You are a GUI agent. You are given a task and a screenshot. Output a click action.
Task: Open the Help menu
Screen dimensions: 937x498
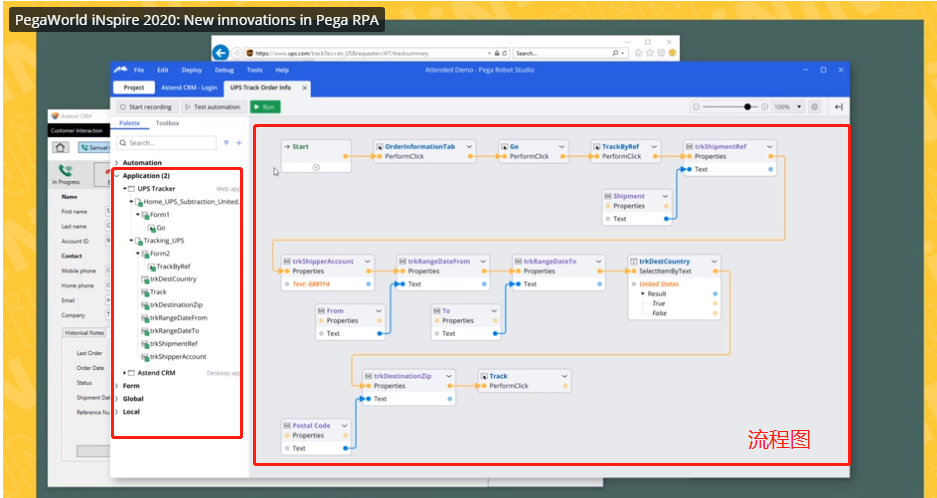[x=282, y=70]
